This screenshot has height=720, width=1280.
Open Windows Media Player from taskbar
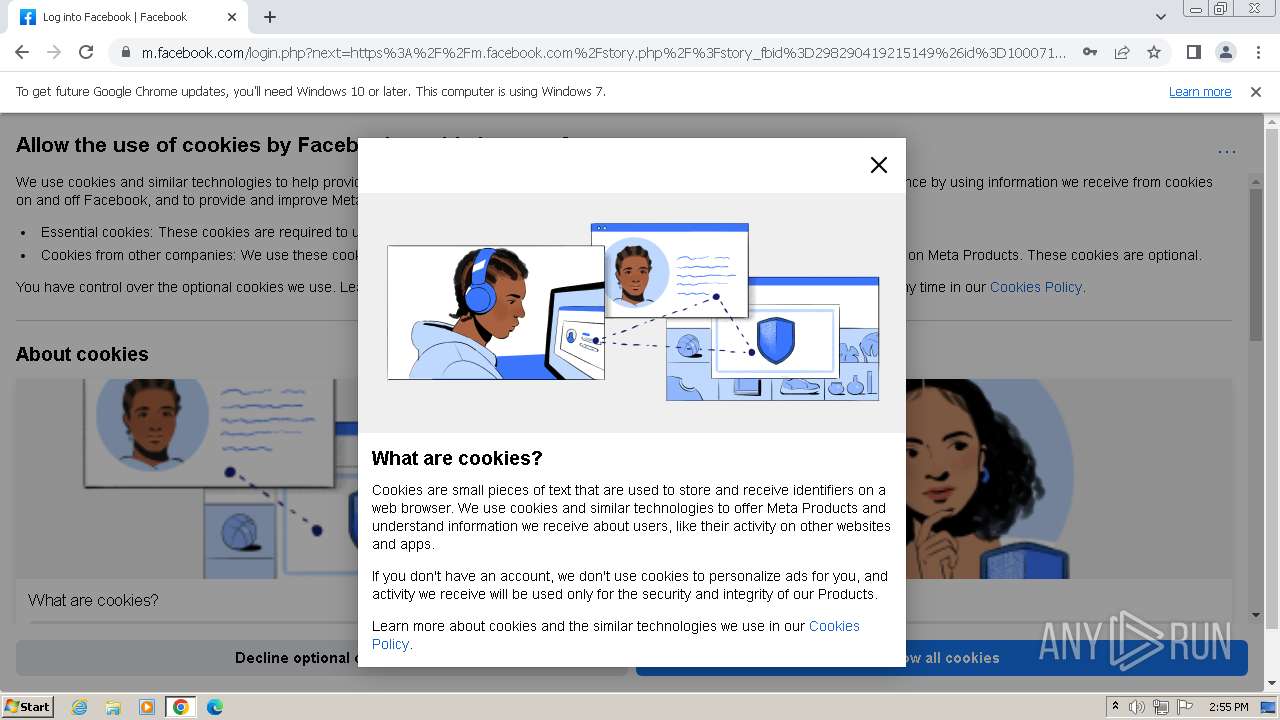click(147, 707)
